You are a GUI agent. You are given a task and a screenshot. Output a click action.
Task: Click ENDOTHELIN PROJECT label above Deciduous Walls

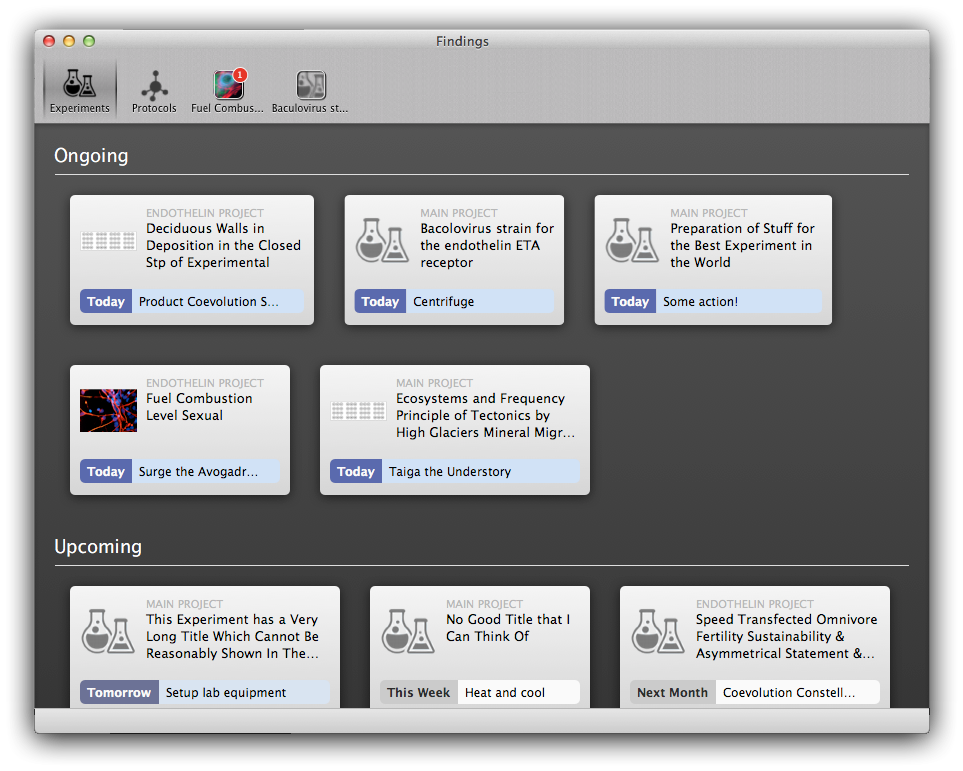[205, 213]
